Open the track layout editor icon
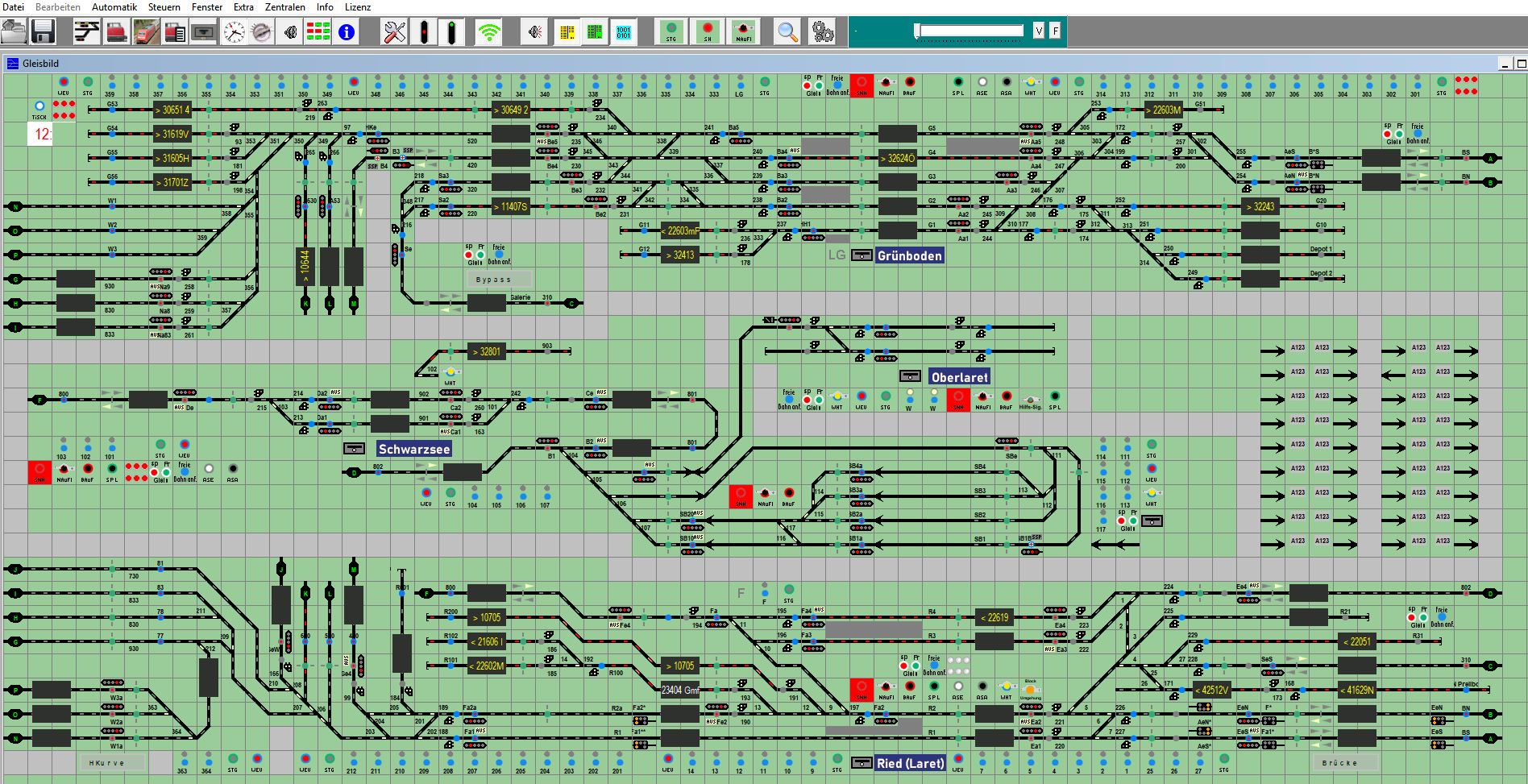The width and height of the screenshot is (1528, 784). coord(87,32)
